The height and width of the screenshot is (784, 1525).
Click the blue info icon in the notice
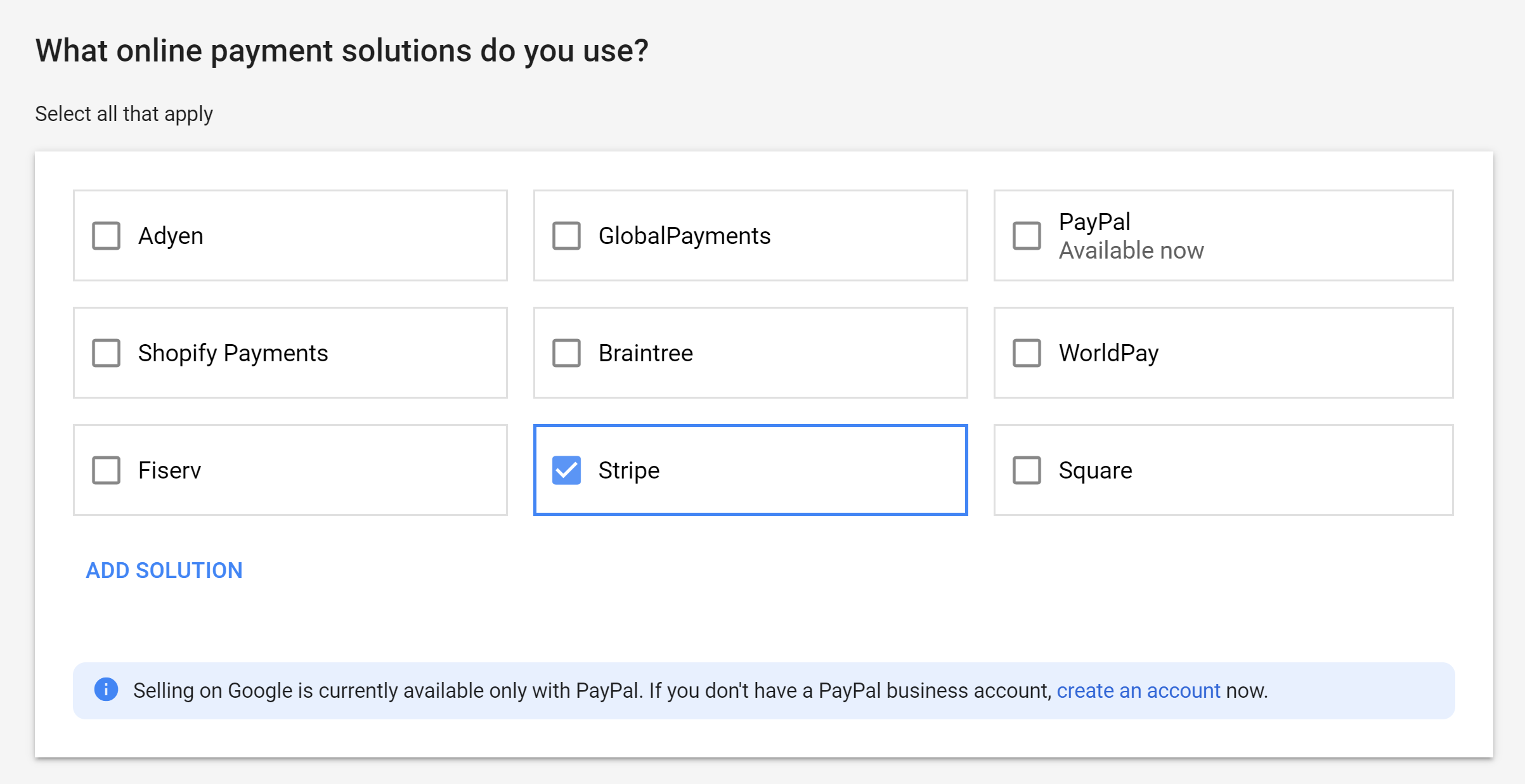(x=106, y=689)
